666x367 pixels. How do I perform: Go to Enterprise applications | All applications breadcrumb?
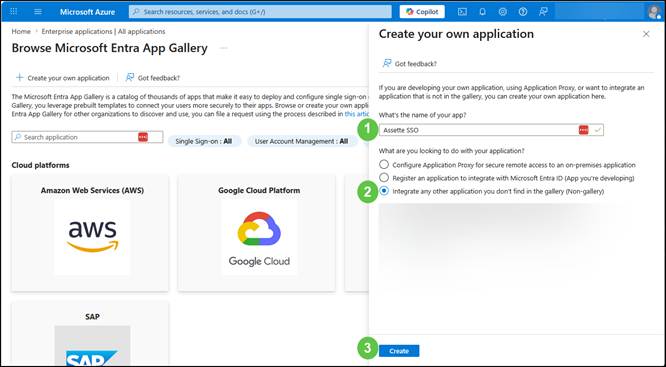coord(103,31)
